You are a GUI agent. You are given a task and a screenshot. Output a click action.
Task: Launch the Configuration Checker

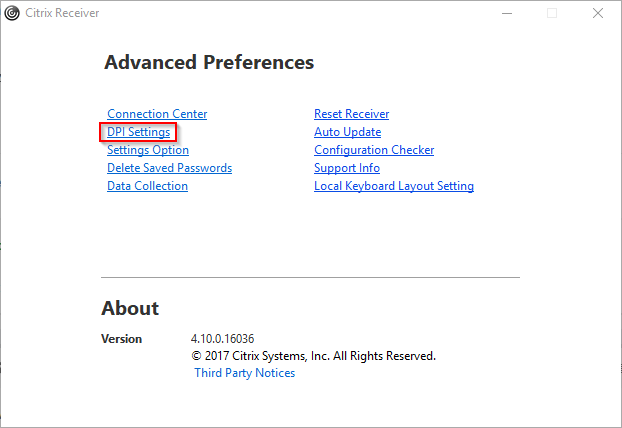coord(374,150)
